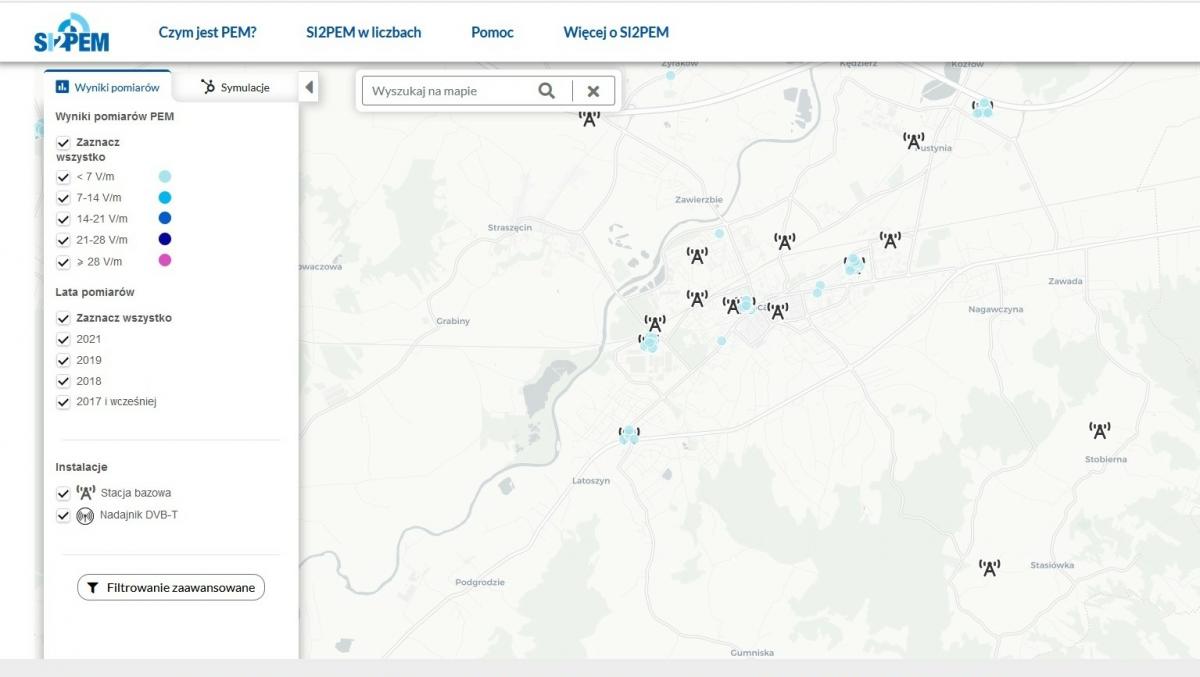
Task: Toggle Zaznacz wszystko under Lata pomiarów
Action: tap(63, 318)
